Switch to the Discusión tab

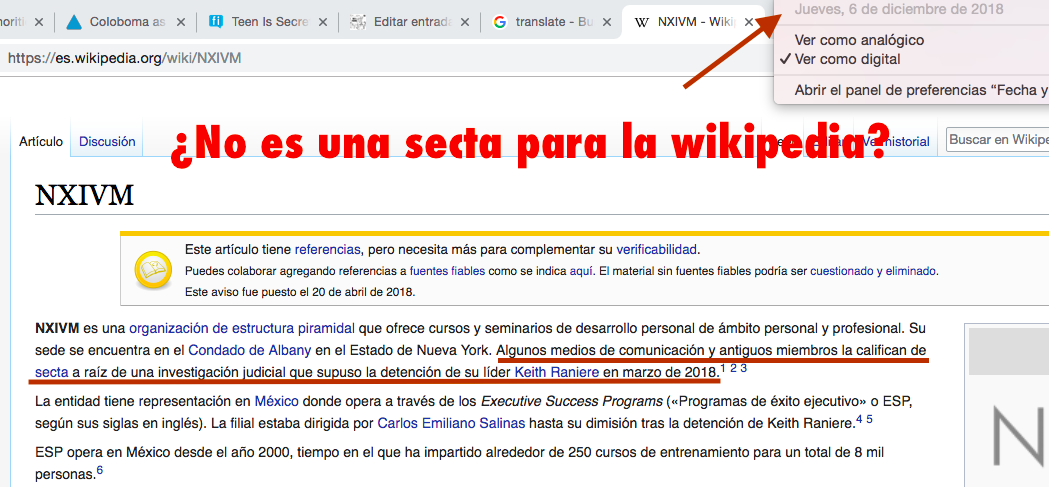(x=107, y=142)
